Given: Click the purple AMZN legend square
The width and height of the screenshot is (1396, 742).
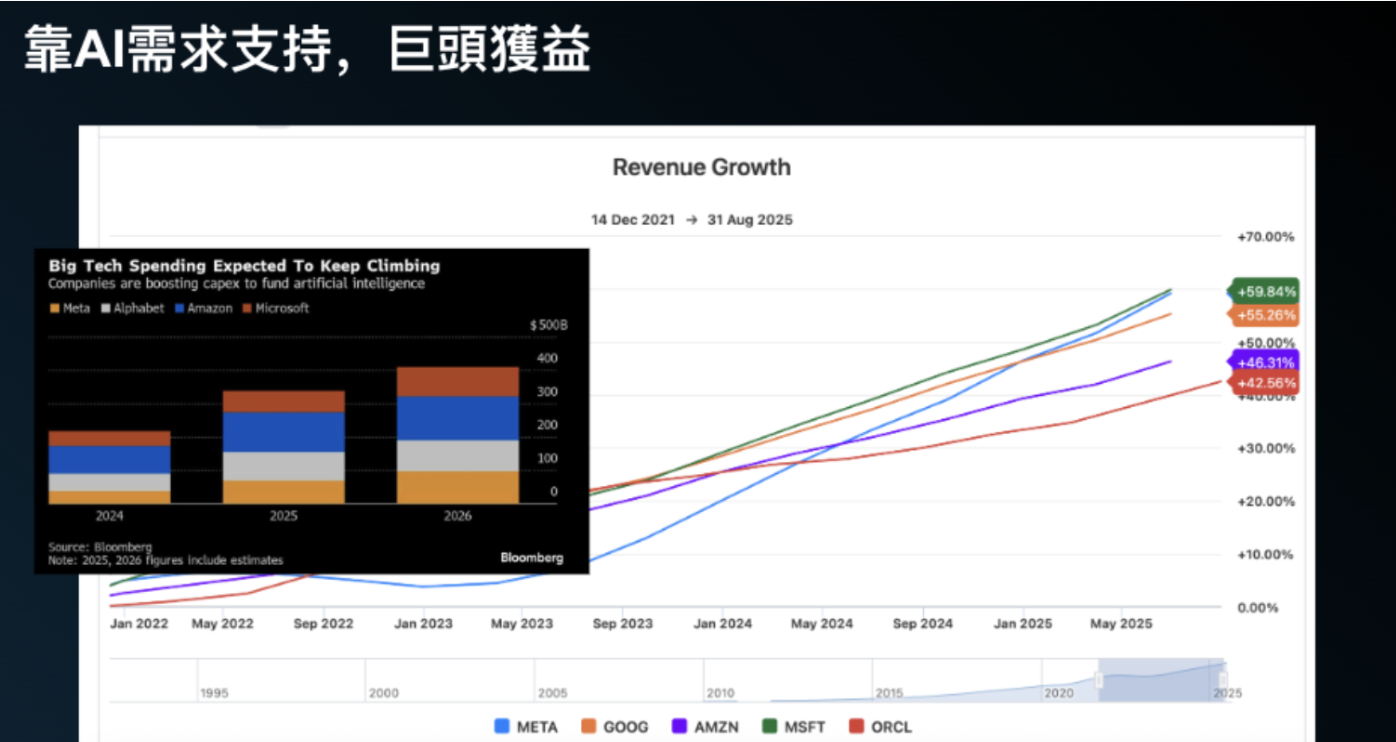Looking at the screenshot, I should point(678,725).
